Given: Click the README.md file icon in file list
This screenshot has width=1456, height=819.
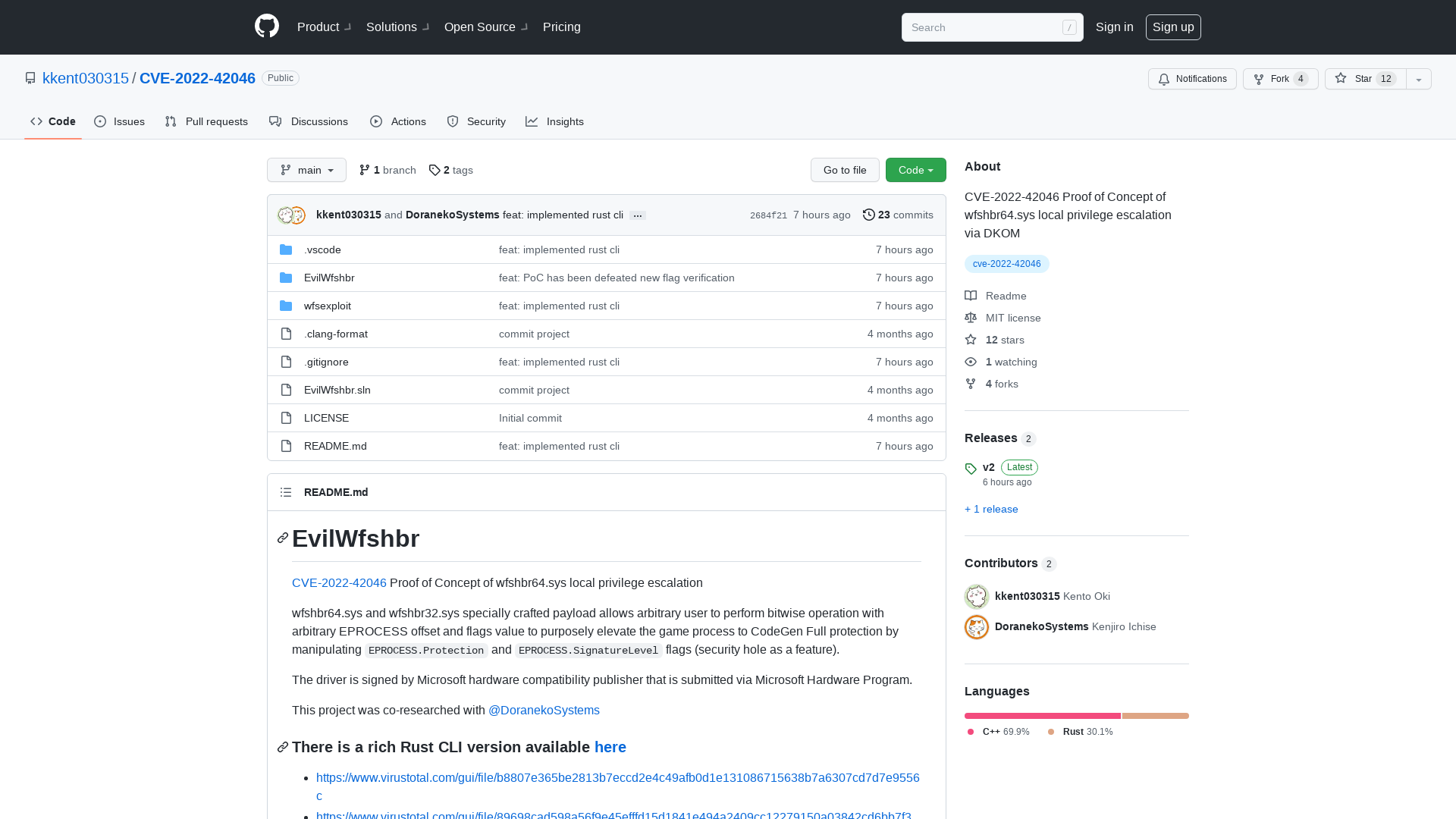Looking at the screenshot, I should point(286,446).
